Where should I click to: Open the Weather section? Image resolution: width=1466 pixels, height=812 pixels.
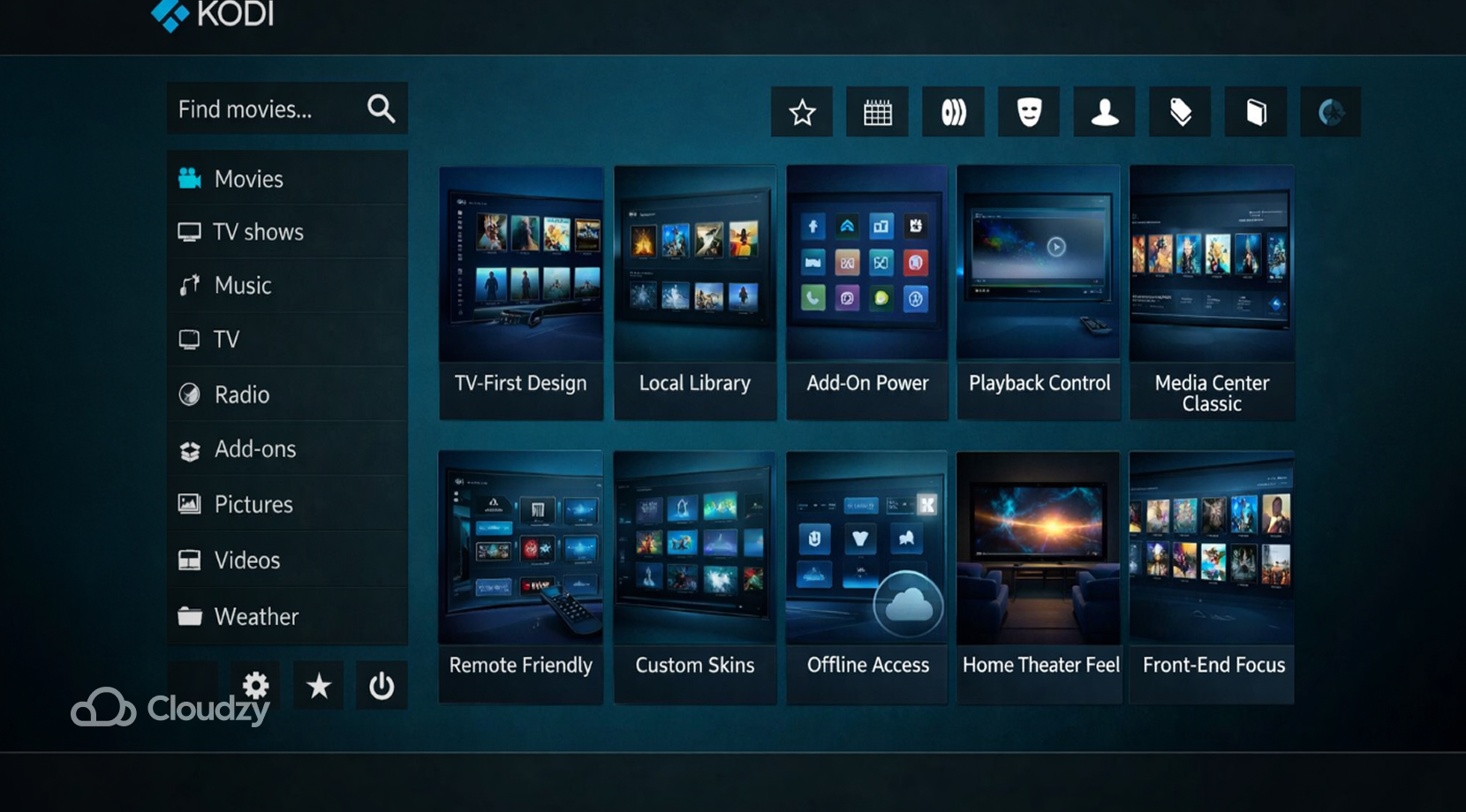click(x=255, y=616)
